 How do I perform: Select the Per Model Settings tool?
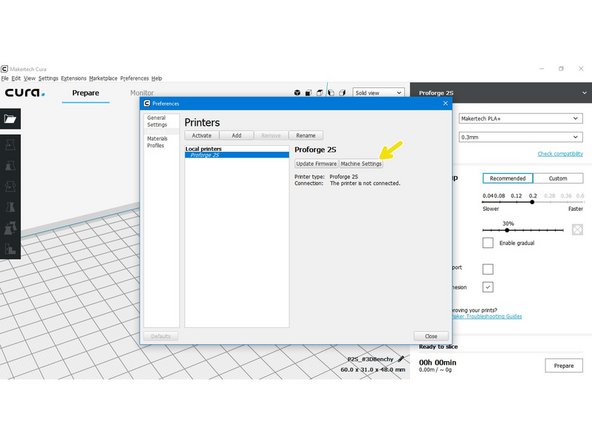[x=10, y=228]
